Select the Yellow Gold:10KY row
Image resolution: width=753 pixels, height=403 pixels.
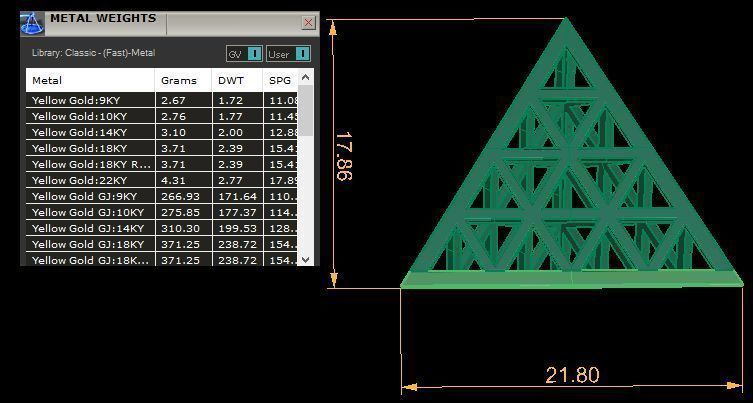tap(162, 116)
